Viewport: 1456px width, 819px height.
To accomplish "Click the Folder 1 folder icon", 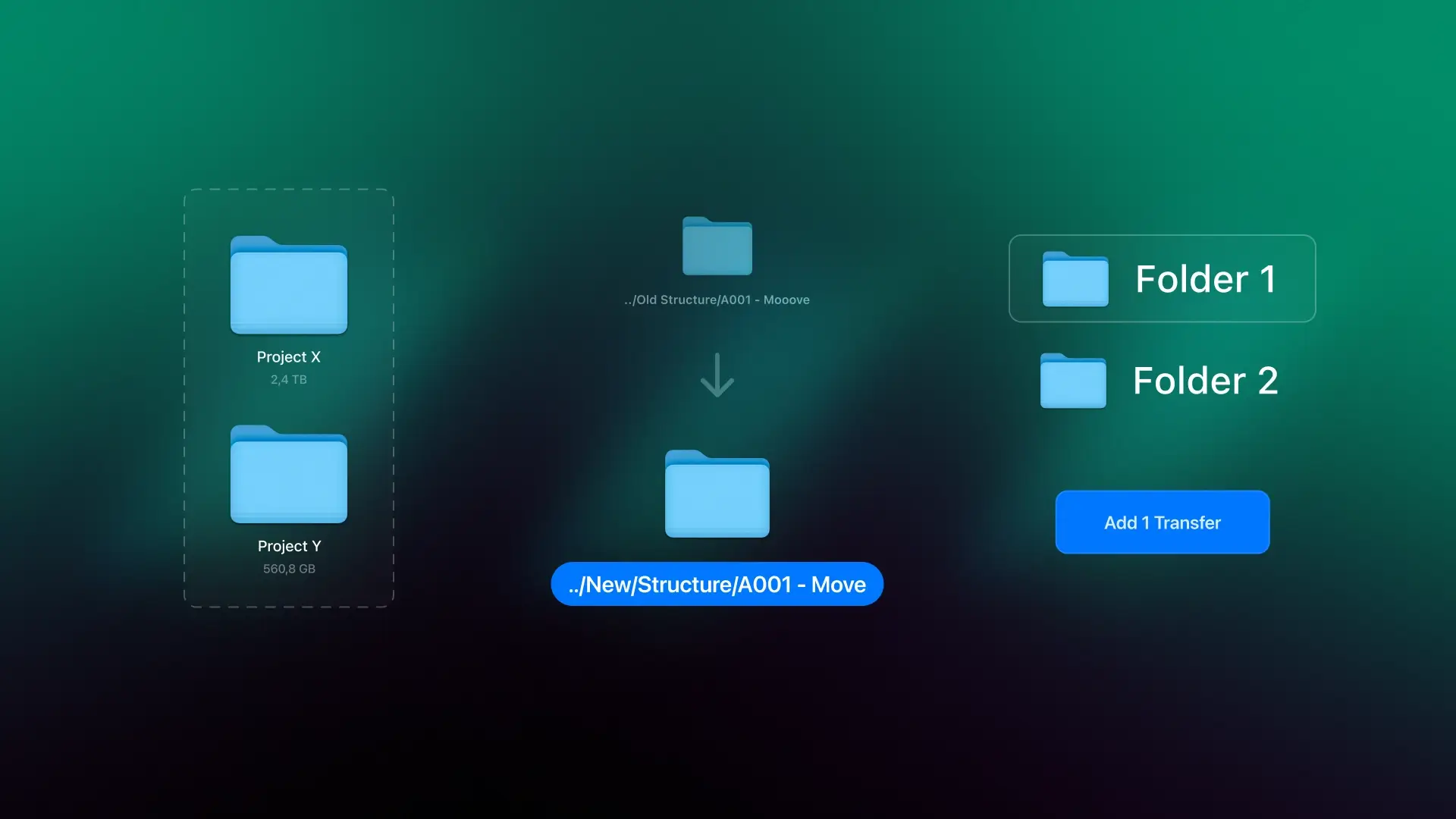I will click(x=1075, y=279).
